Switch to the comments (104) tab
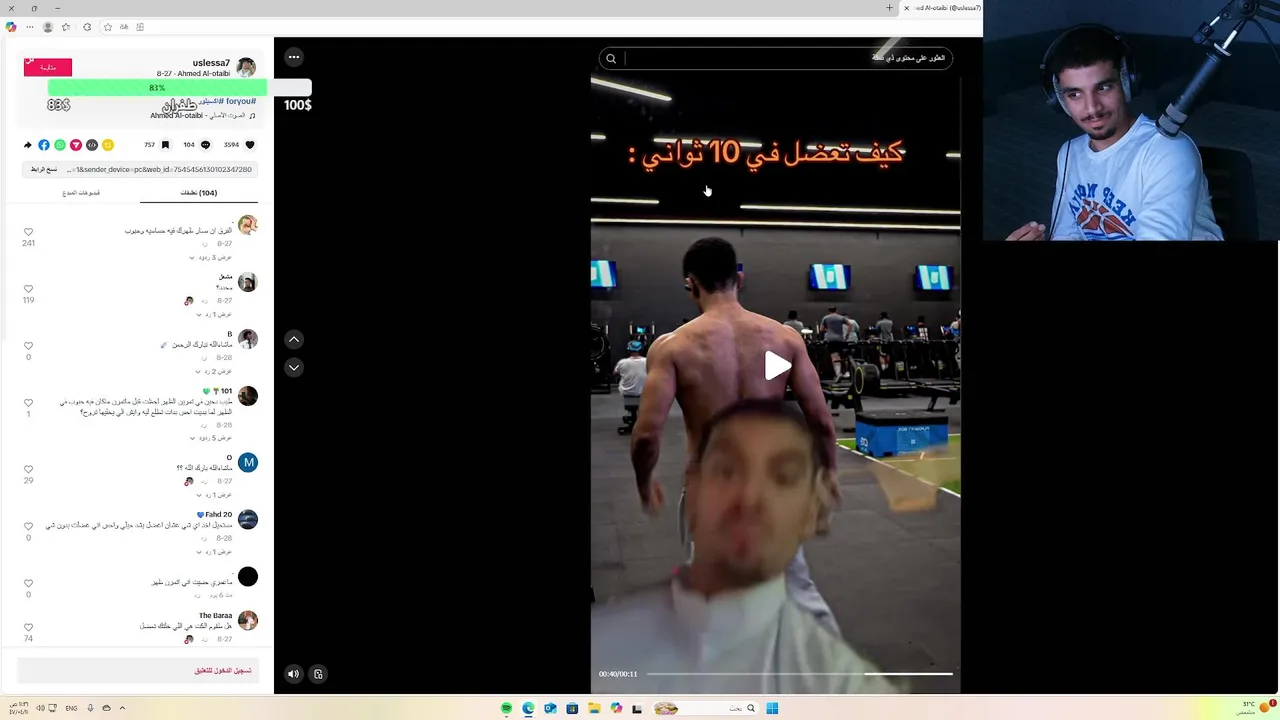The image size is (1280, 720). tap(199, 193)
